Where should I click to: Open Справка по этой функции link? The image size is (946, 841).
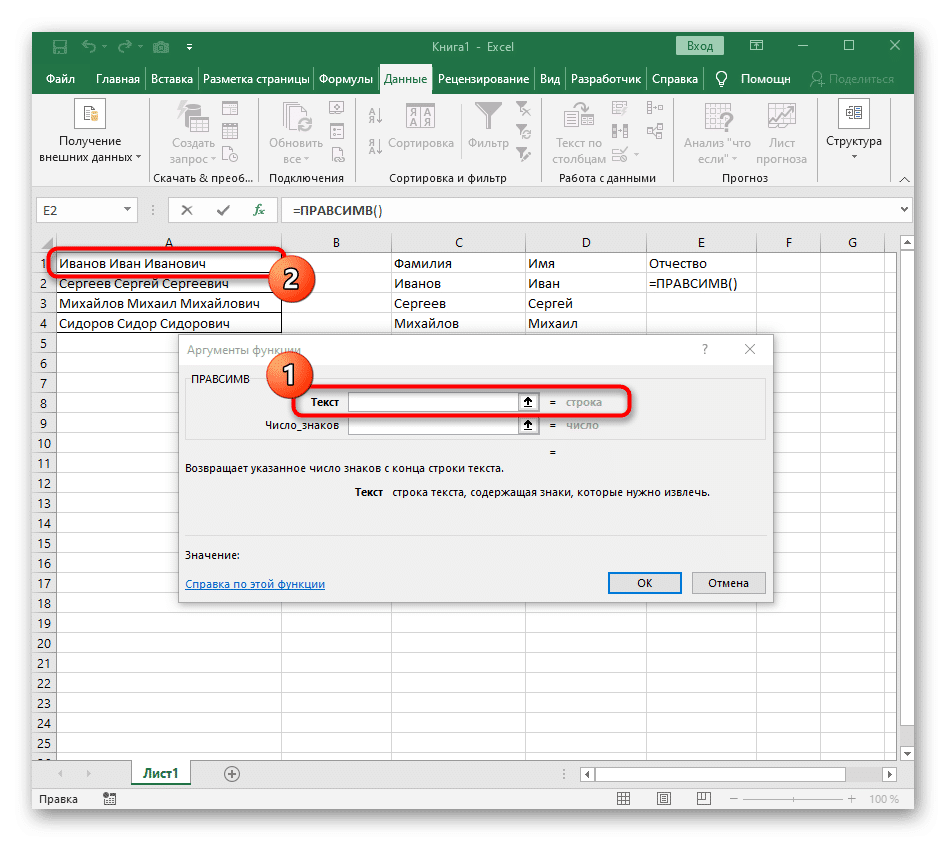tap(254, 583)
